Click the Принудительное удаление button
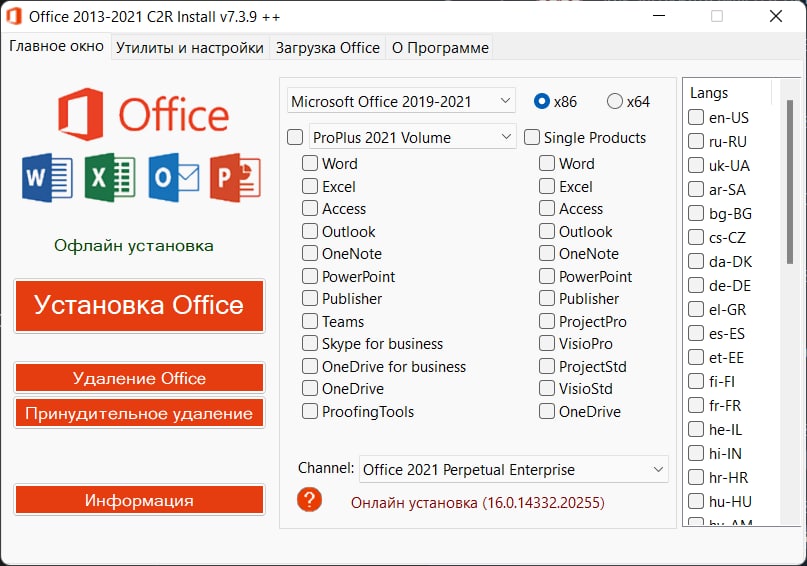This screenshot has height=566, width=807. [139, 413]
